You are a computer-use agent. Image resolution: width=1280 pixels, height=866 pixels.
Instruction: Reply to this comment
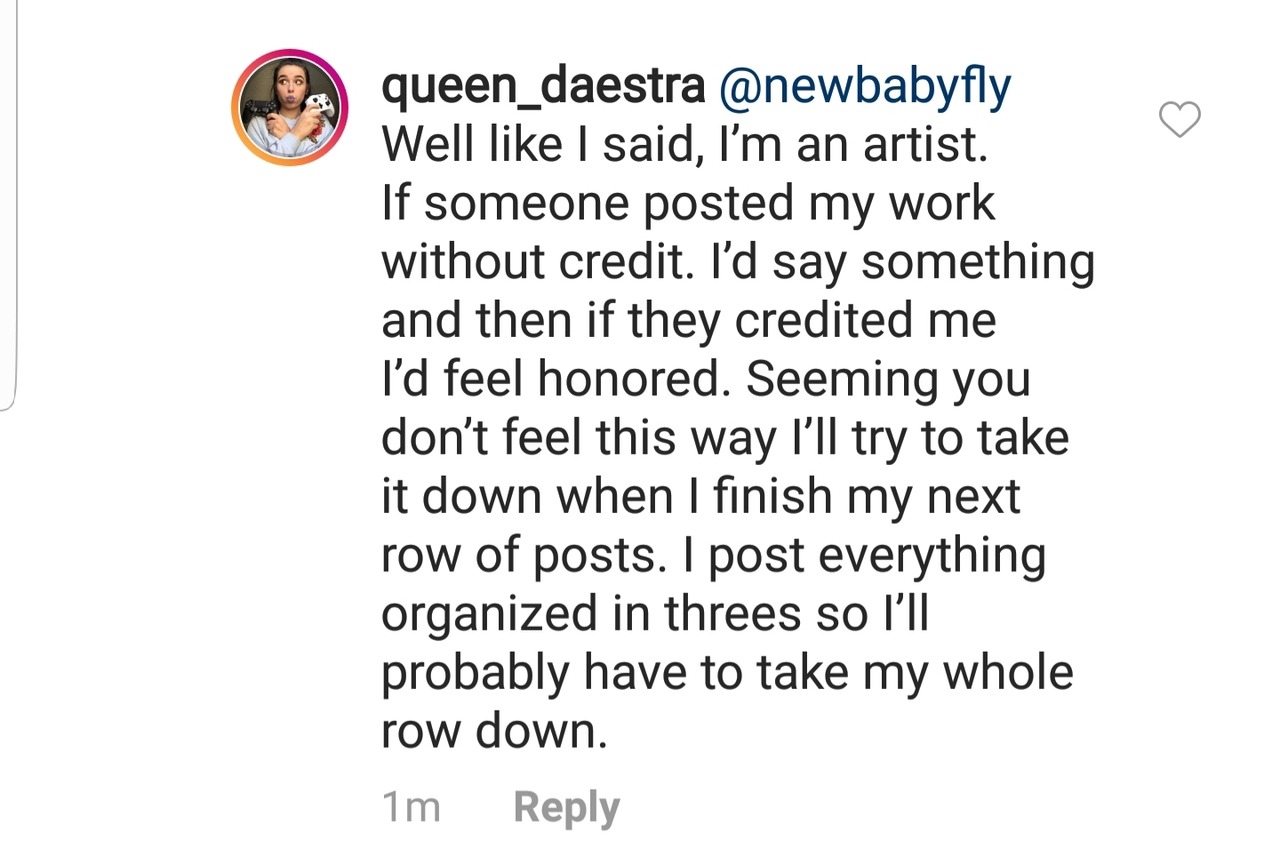click(x=566, y=808)
